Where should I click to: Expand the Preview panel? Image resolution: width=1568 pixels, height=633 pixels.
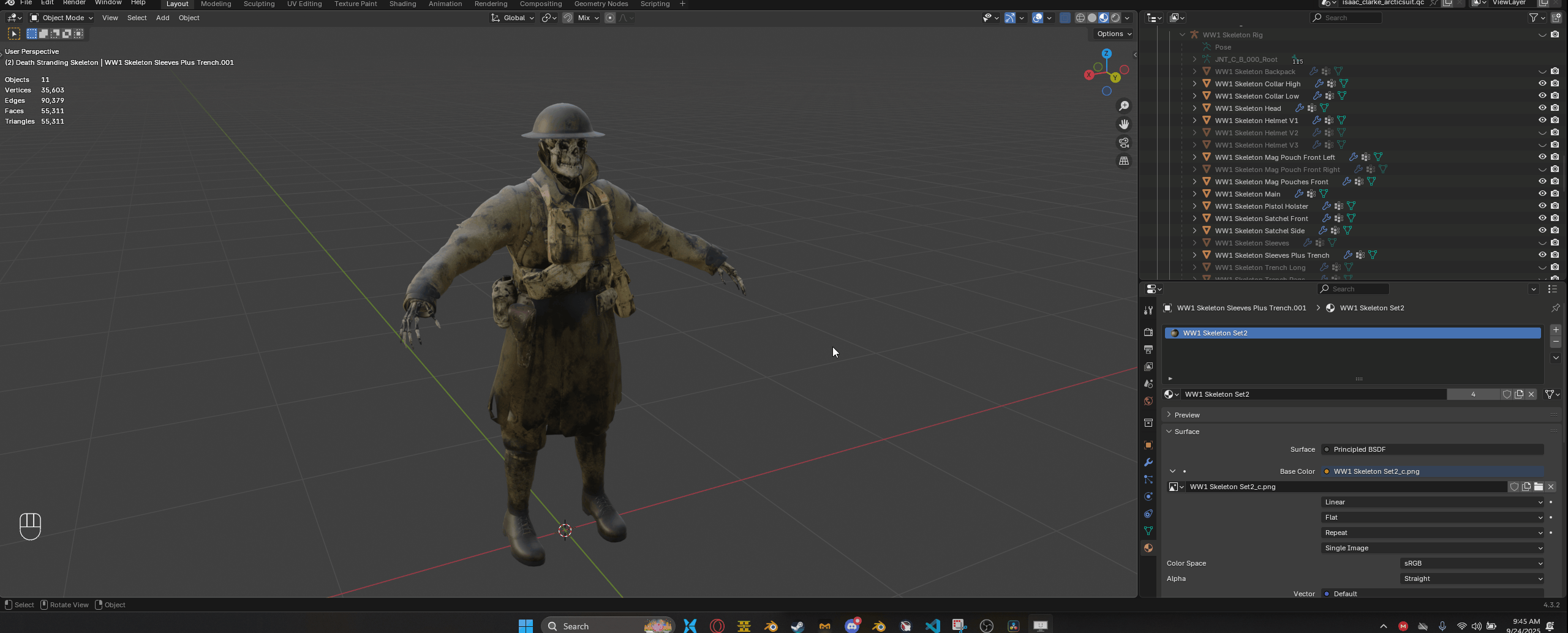coord(1187,415)
